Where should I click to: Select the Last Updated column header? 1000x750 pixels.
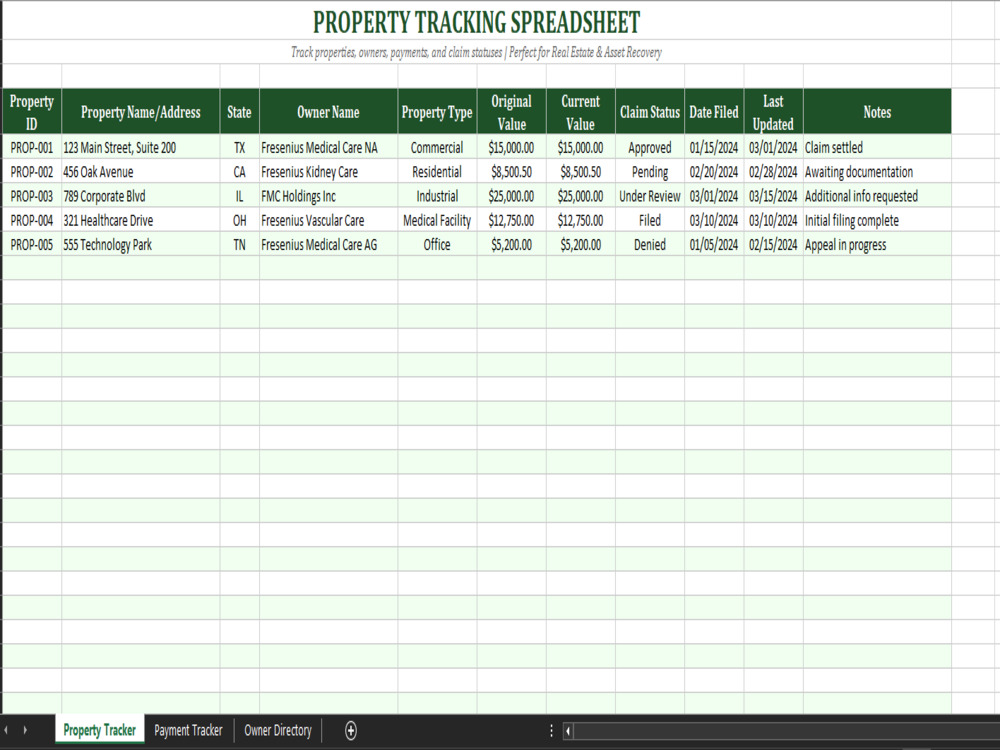[x=773, y=112]
